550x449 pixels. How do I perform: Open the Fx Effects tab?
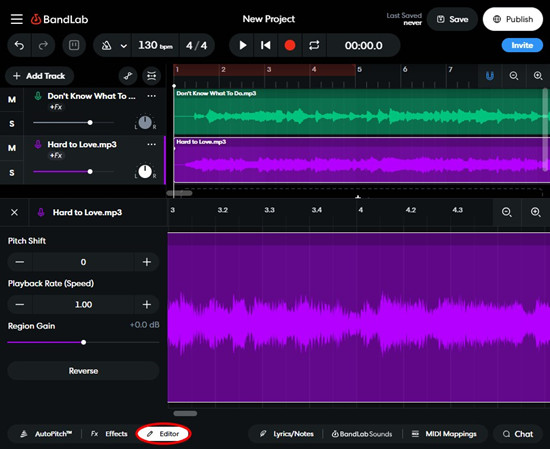click(x=109, y=434)
